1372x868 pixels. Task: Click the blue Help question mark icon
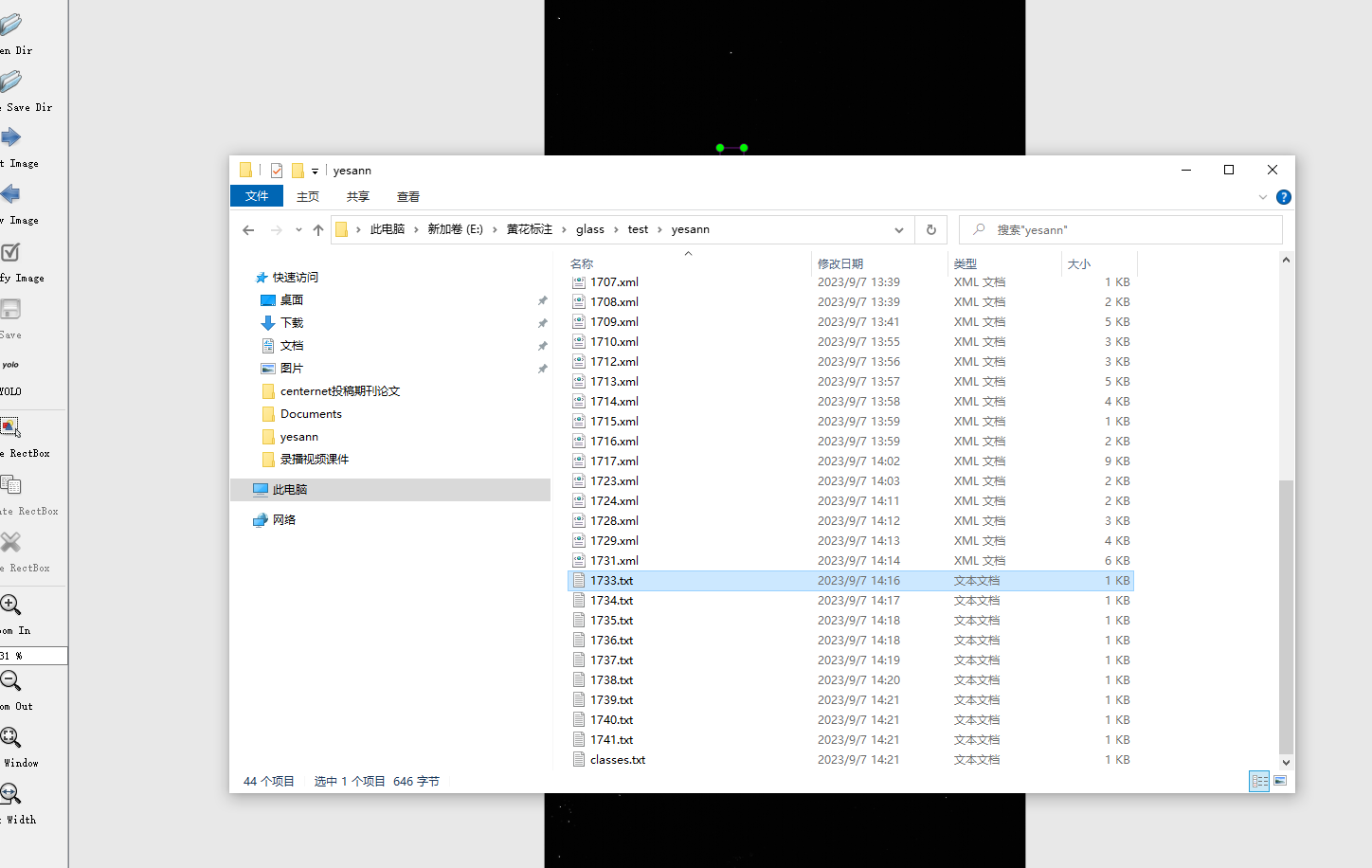pyautogui.click(x=1284, y=197)
